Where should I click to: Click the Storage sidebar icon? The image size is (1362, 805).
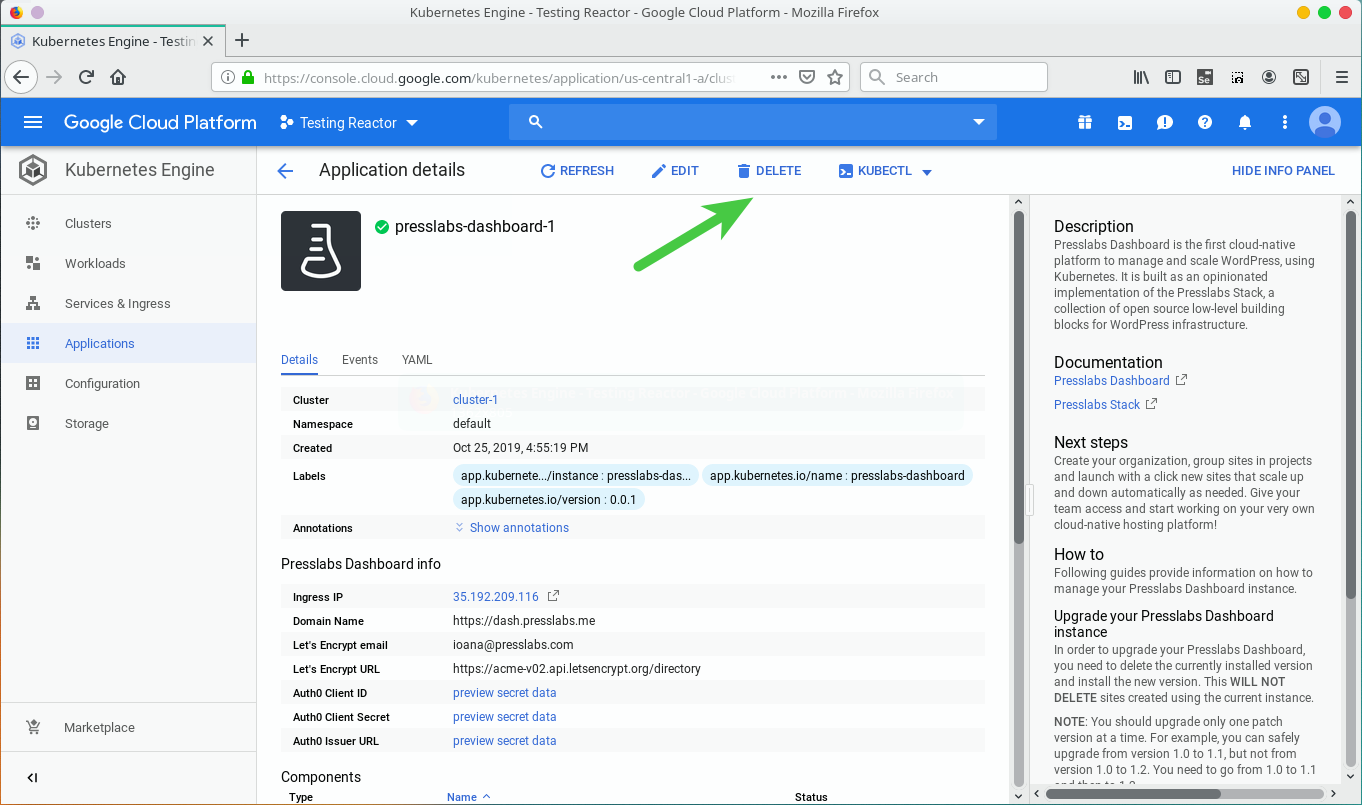coord(33,423)
